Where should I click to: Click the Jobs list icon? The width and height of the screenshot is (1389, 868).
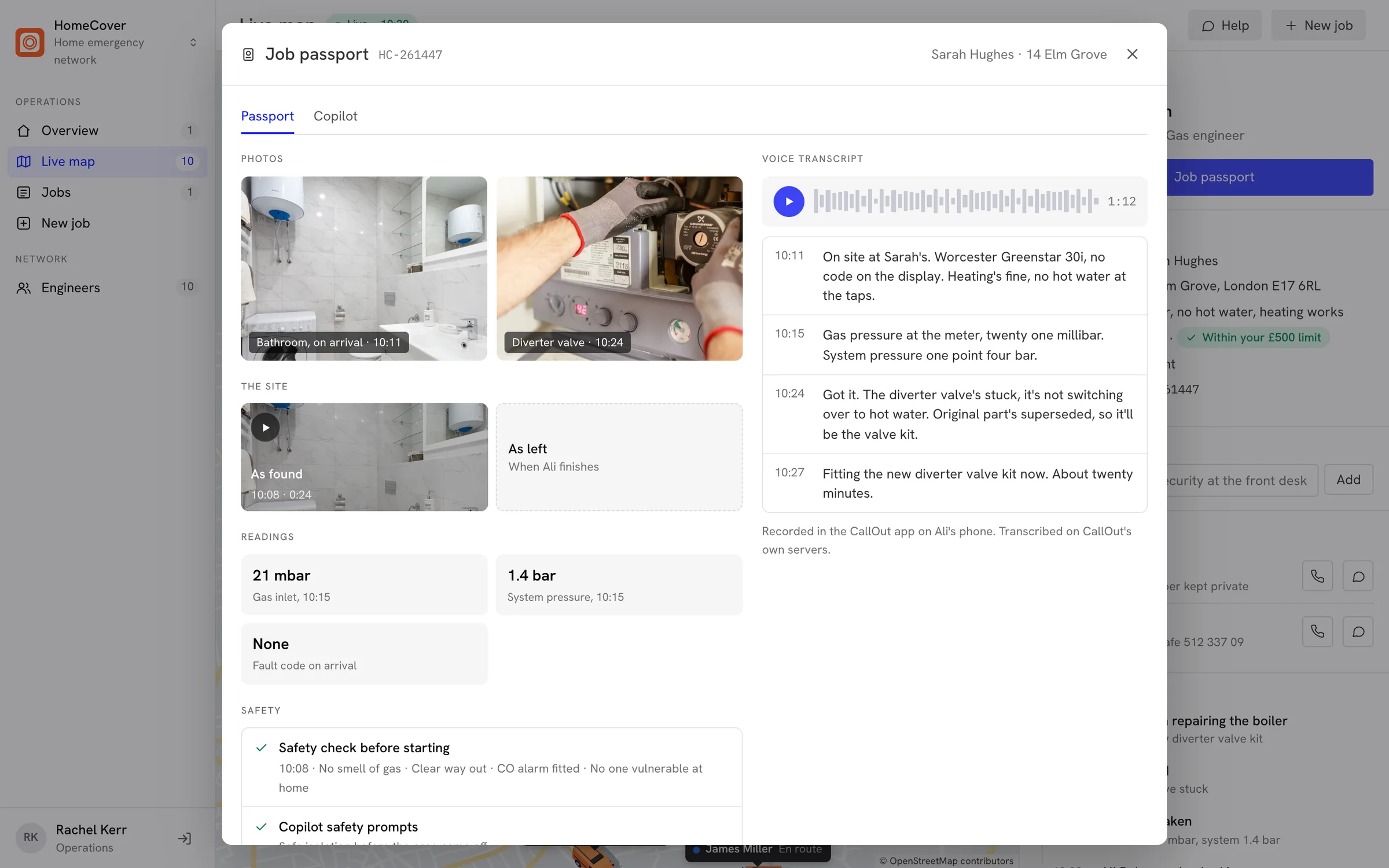24,192
